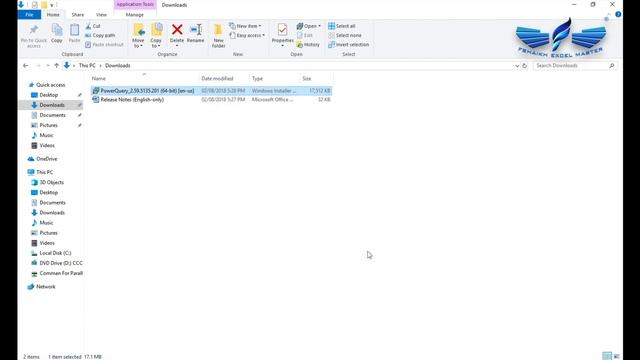This screenshot has height=360, width=640.
Task: Click Select none in ribbon
Action: click(345, 36)
